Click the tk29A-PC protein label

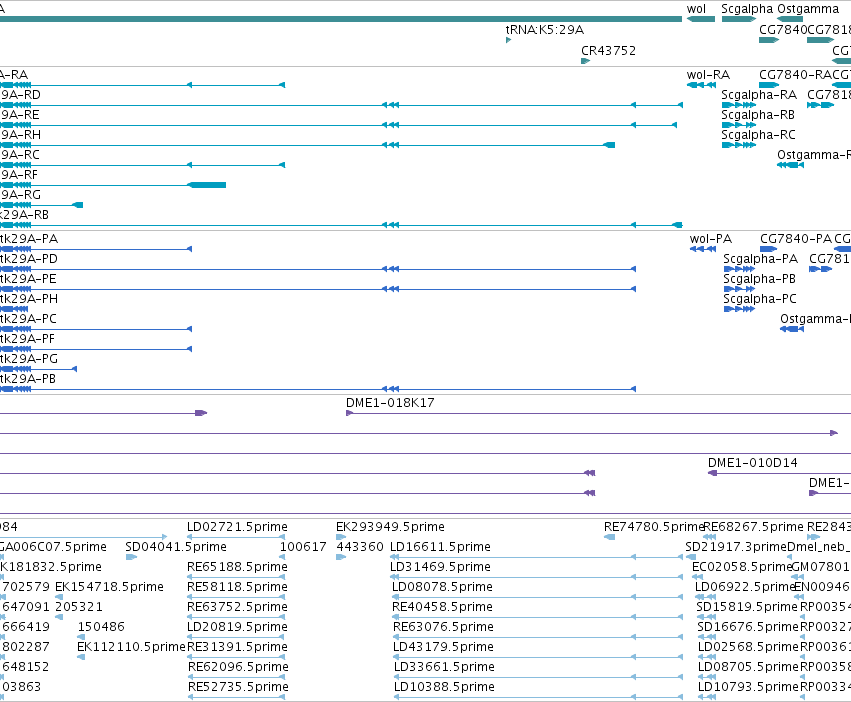point(28,319)
